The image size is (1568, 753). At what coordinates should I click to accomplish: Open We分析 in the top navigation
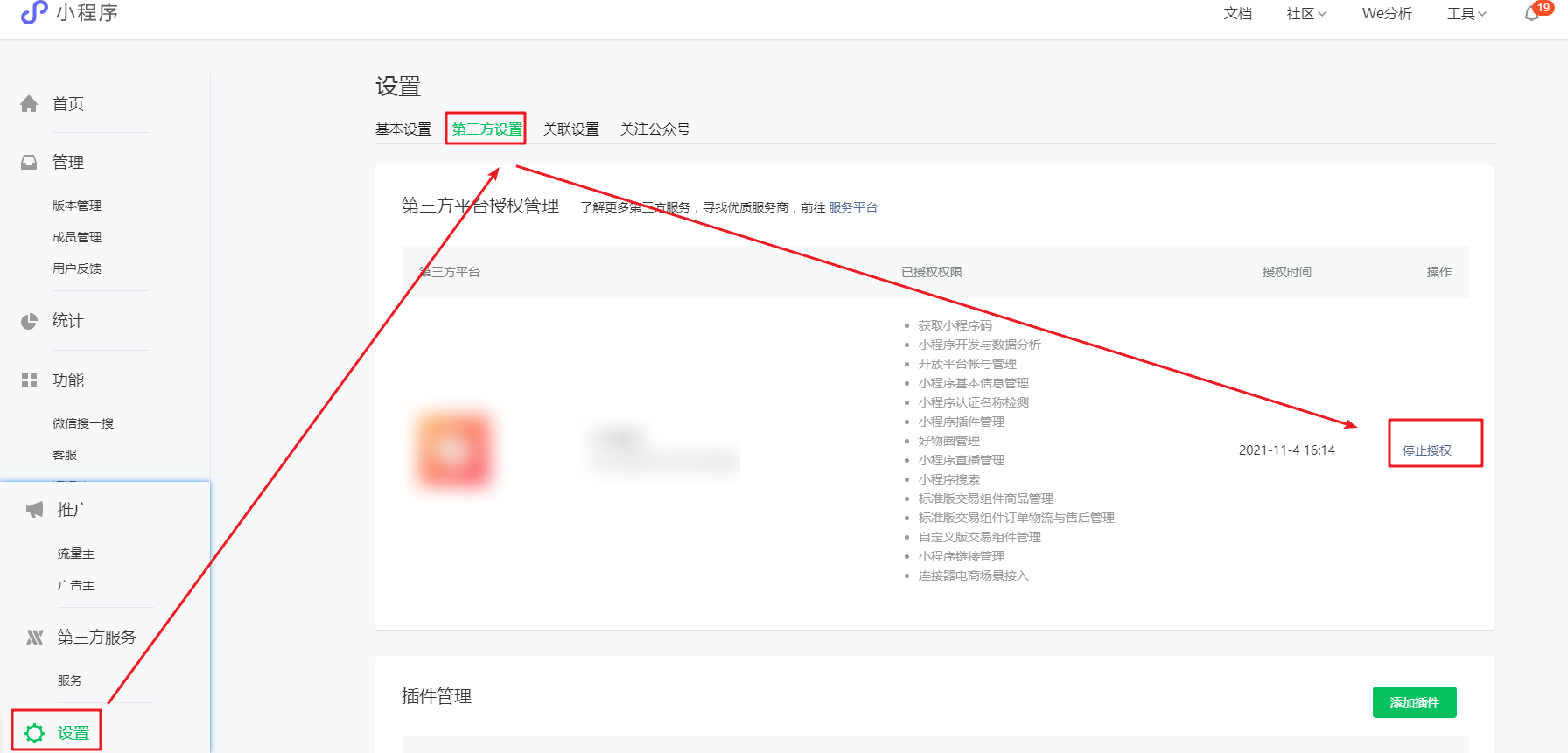pos(1387,14)
